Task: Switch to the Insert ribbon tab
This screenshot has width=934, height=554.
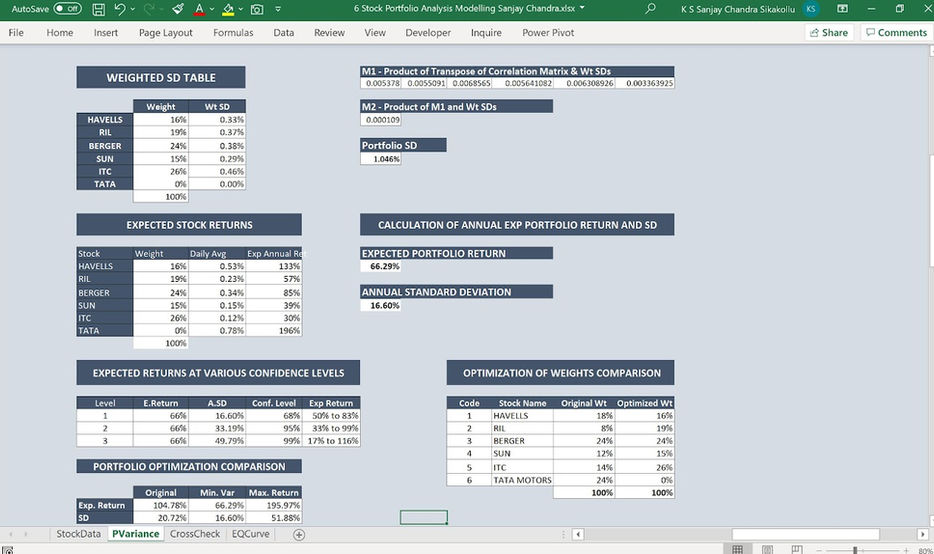Action: tap(105, 33)
